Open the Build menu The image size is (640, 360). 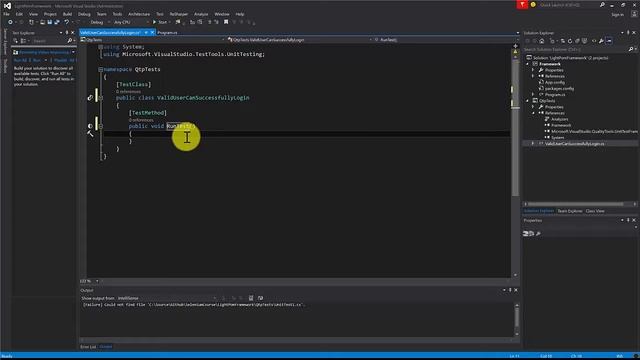[x=67, y=14]
